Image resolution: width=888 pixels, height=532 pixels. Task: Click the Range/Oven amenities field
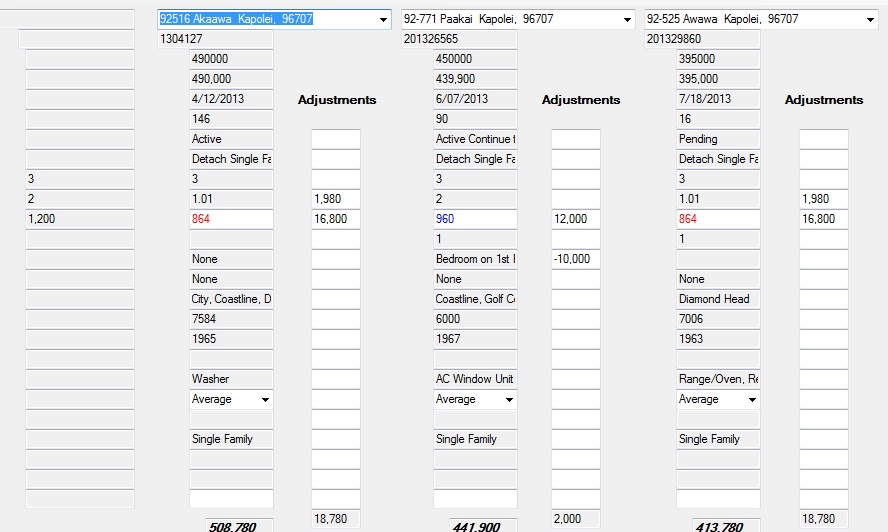tap(718, 379)
